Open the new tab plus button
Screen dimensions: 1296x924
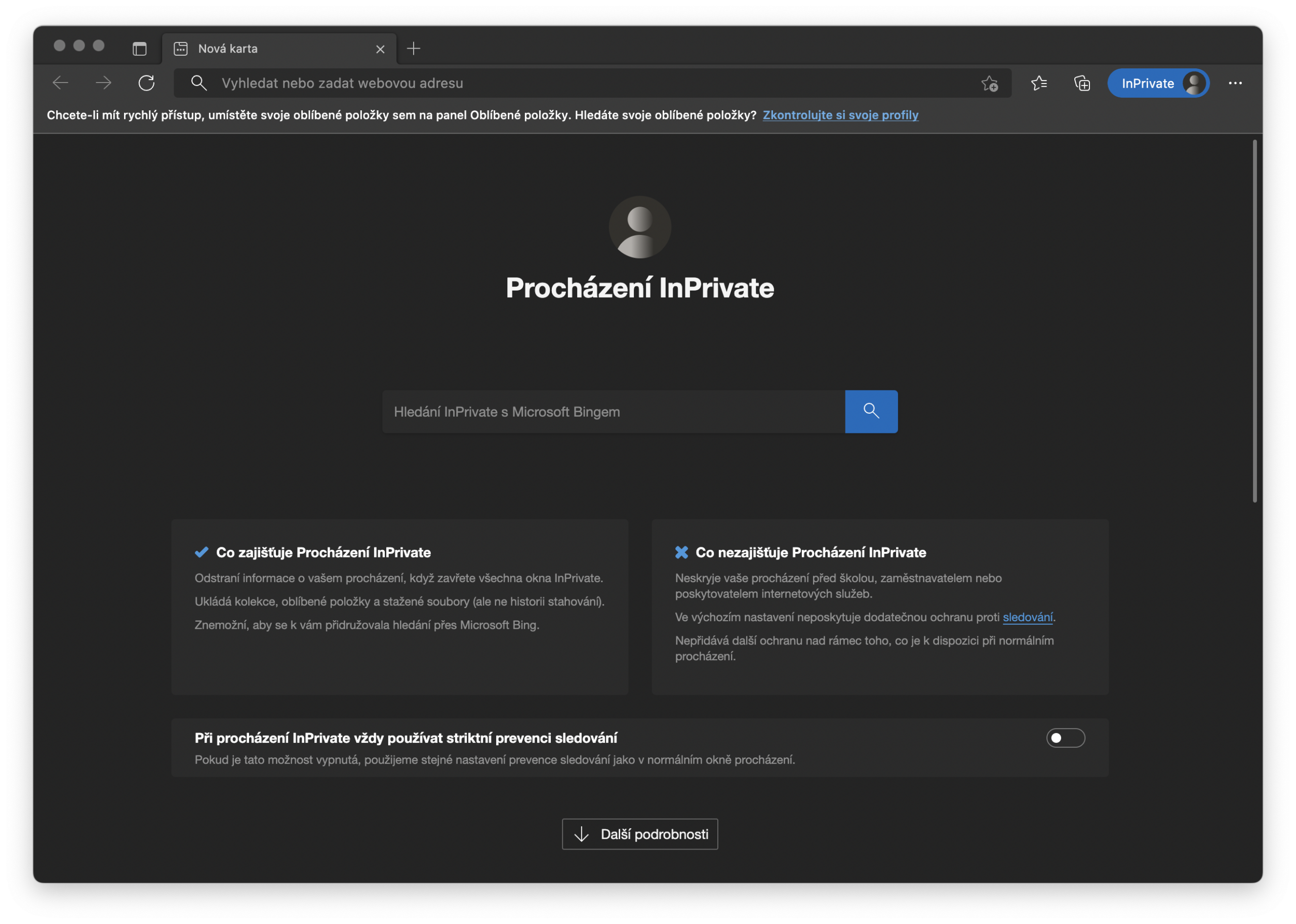click(414, 49)
